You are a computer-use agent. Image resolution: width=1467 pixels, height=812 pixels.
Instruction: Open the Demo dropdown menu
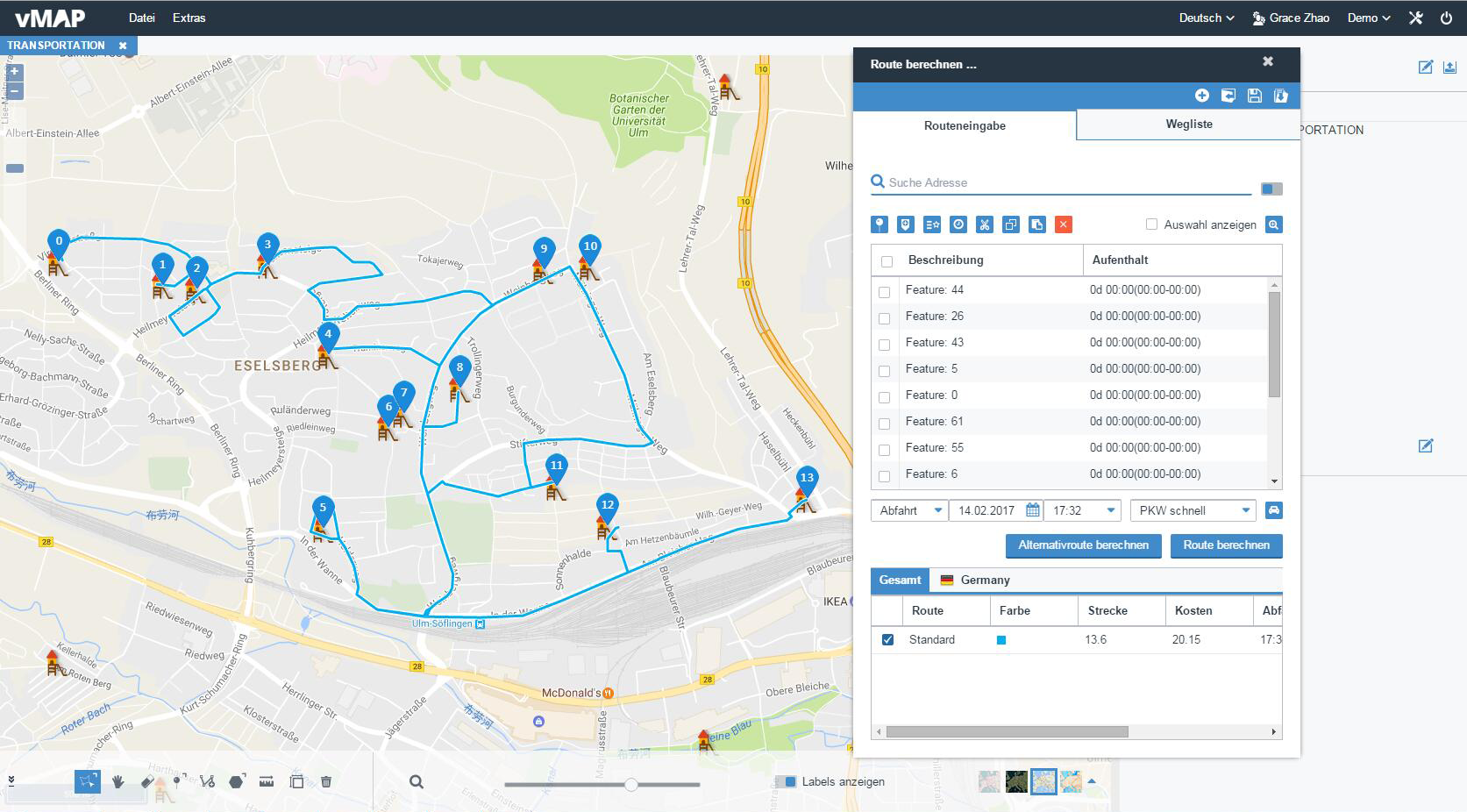[1369, 18]
